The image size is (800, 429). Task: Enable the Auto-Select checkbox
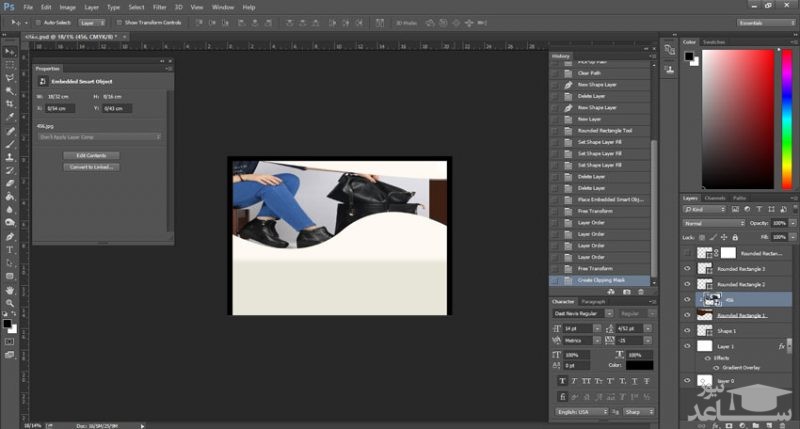[39, 21]
